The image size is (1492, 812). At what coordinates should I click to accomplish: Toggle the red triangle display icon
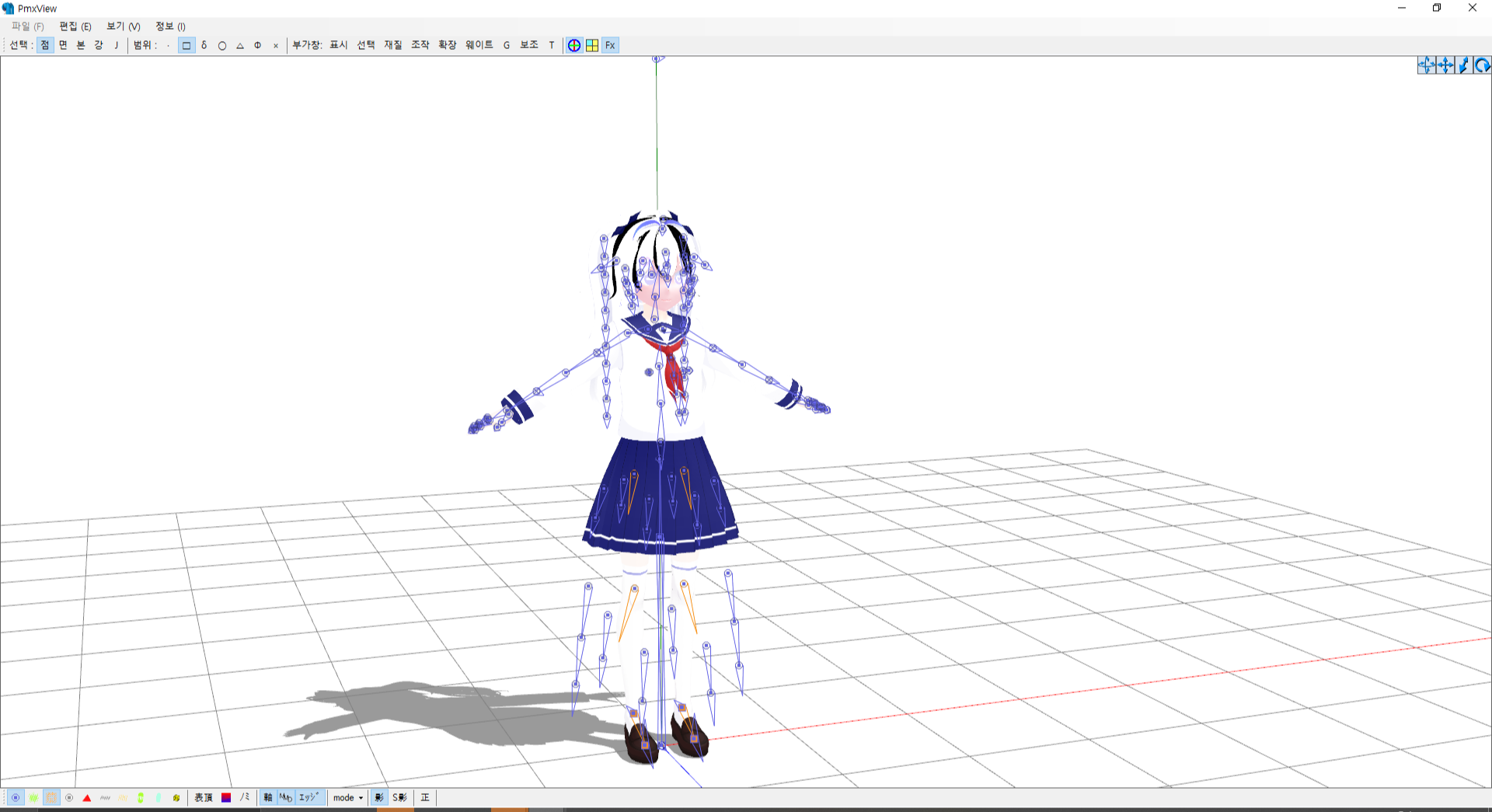87,798
